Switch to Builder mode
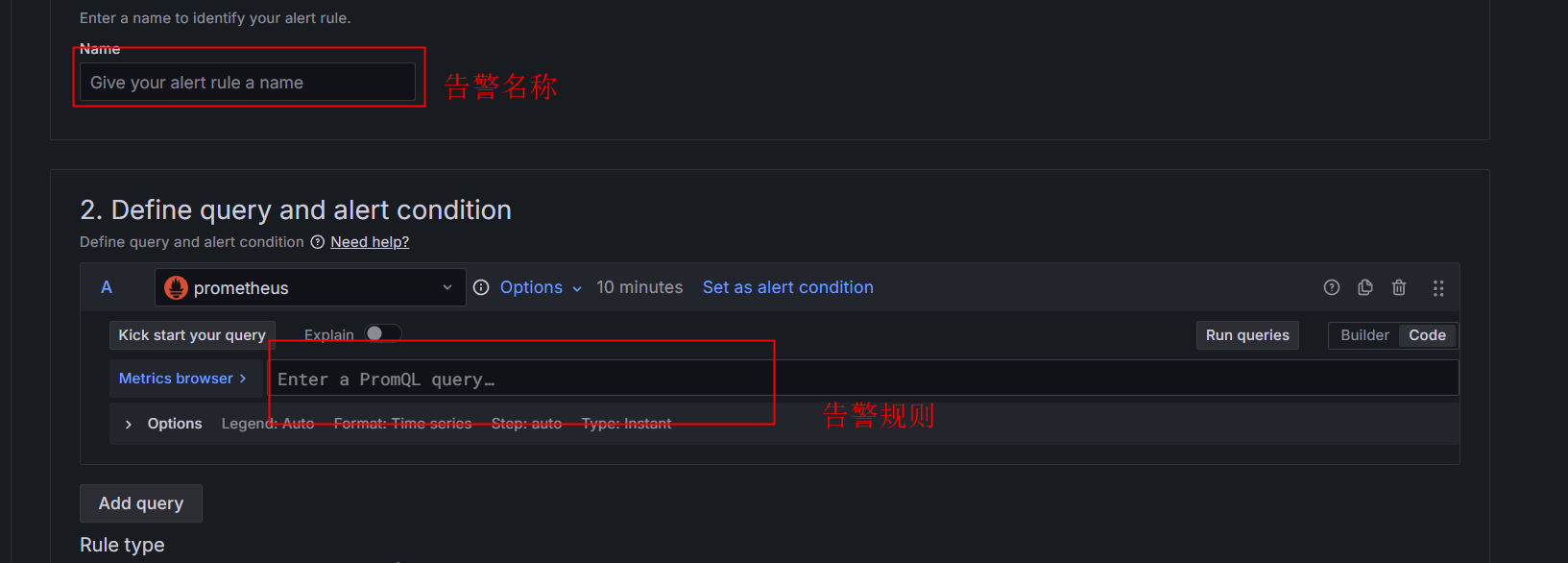Screen dimensions: 1568x563 click(x=1363, y=334)
